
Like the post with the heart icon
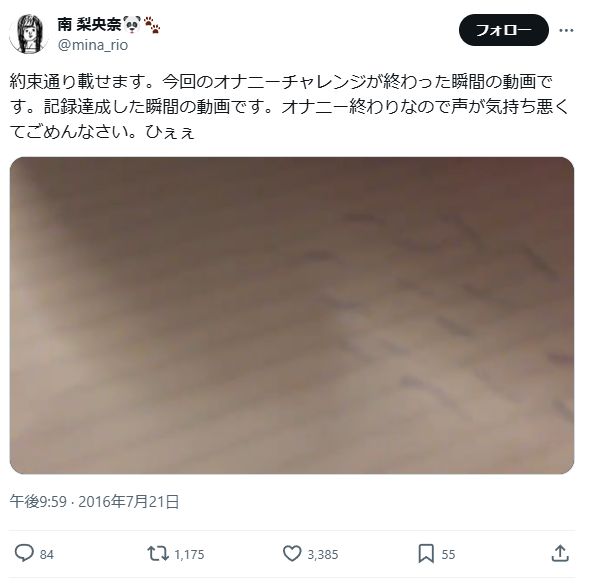click(x=292, y=554)
